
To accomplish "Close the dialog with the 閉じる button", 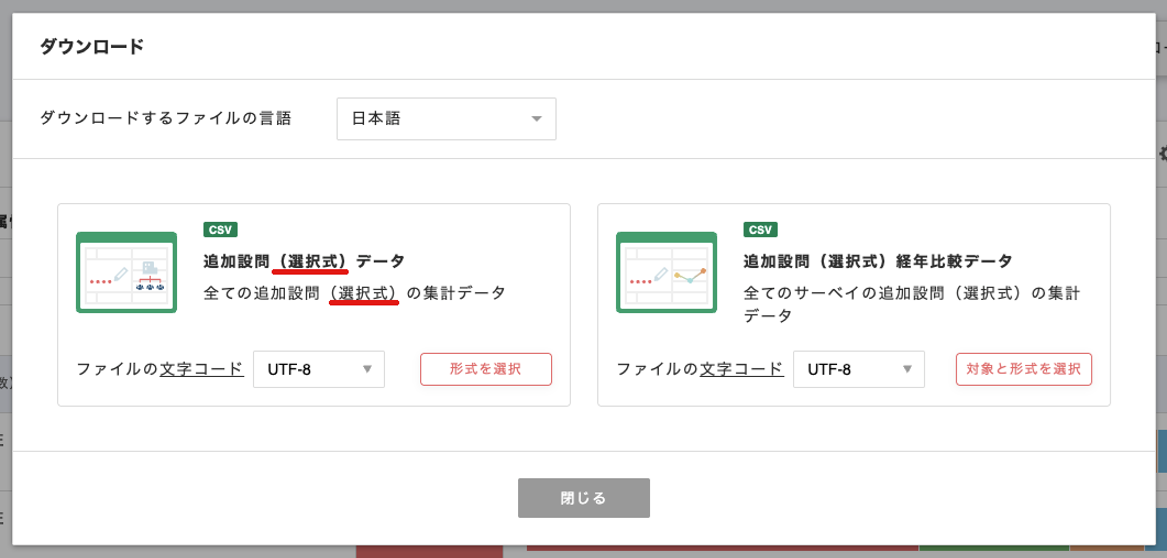I will tap(584, 498).
